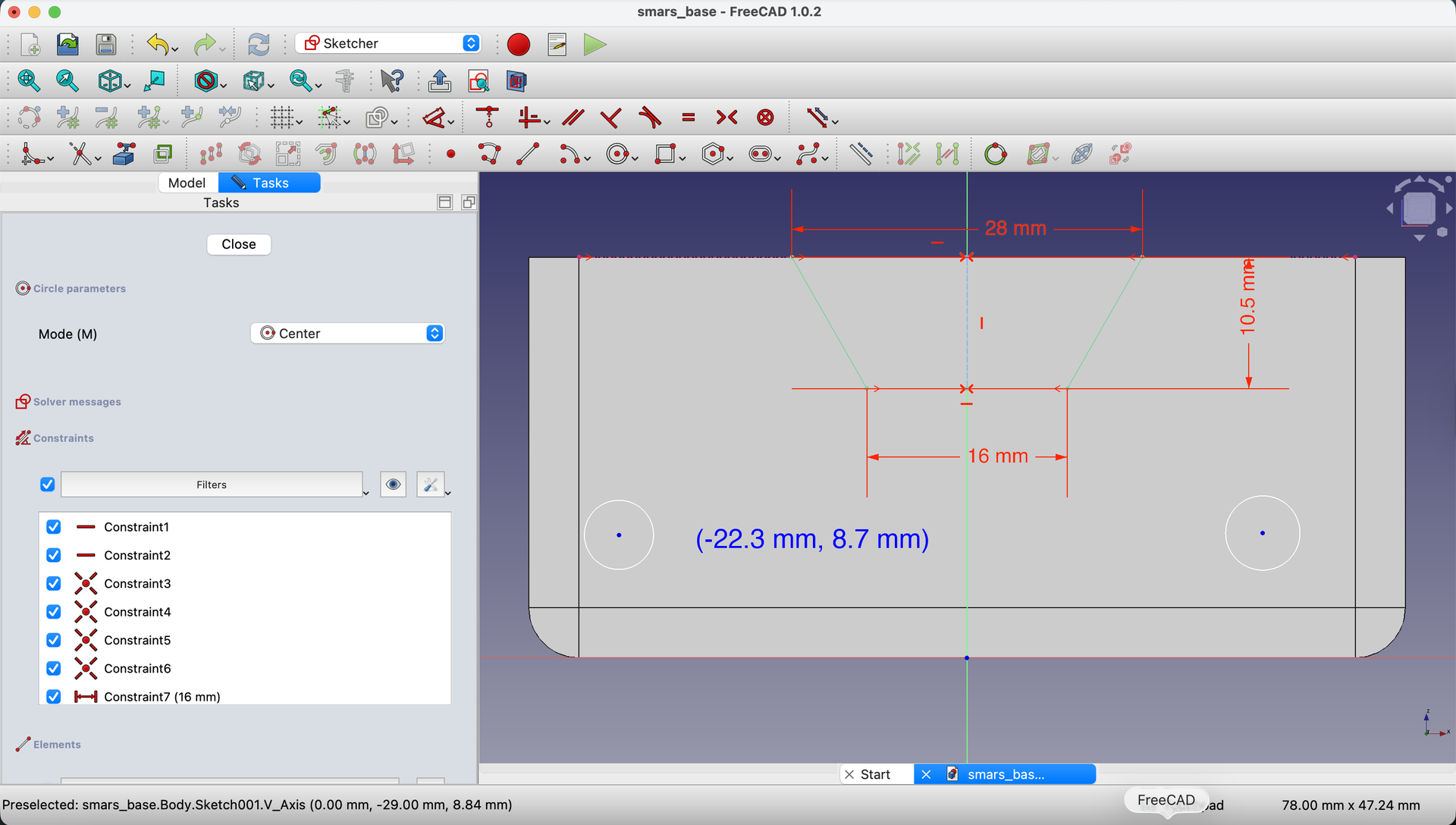Select the Create rectangle tool

pos(665,154)
